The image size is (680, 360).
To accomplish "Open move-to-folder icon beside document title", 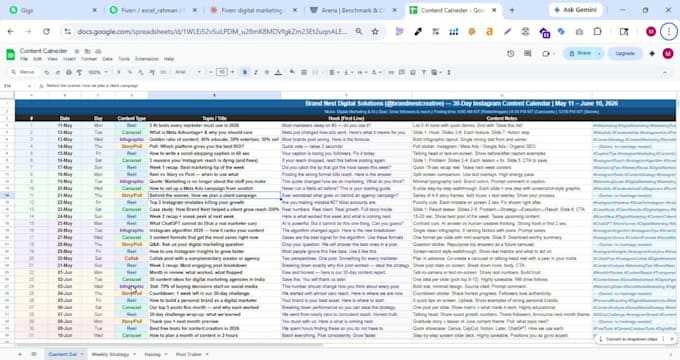I will 88,51.
